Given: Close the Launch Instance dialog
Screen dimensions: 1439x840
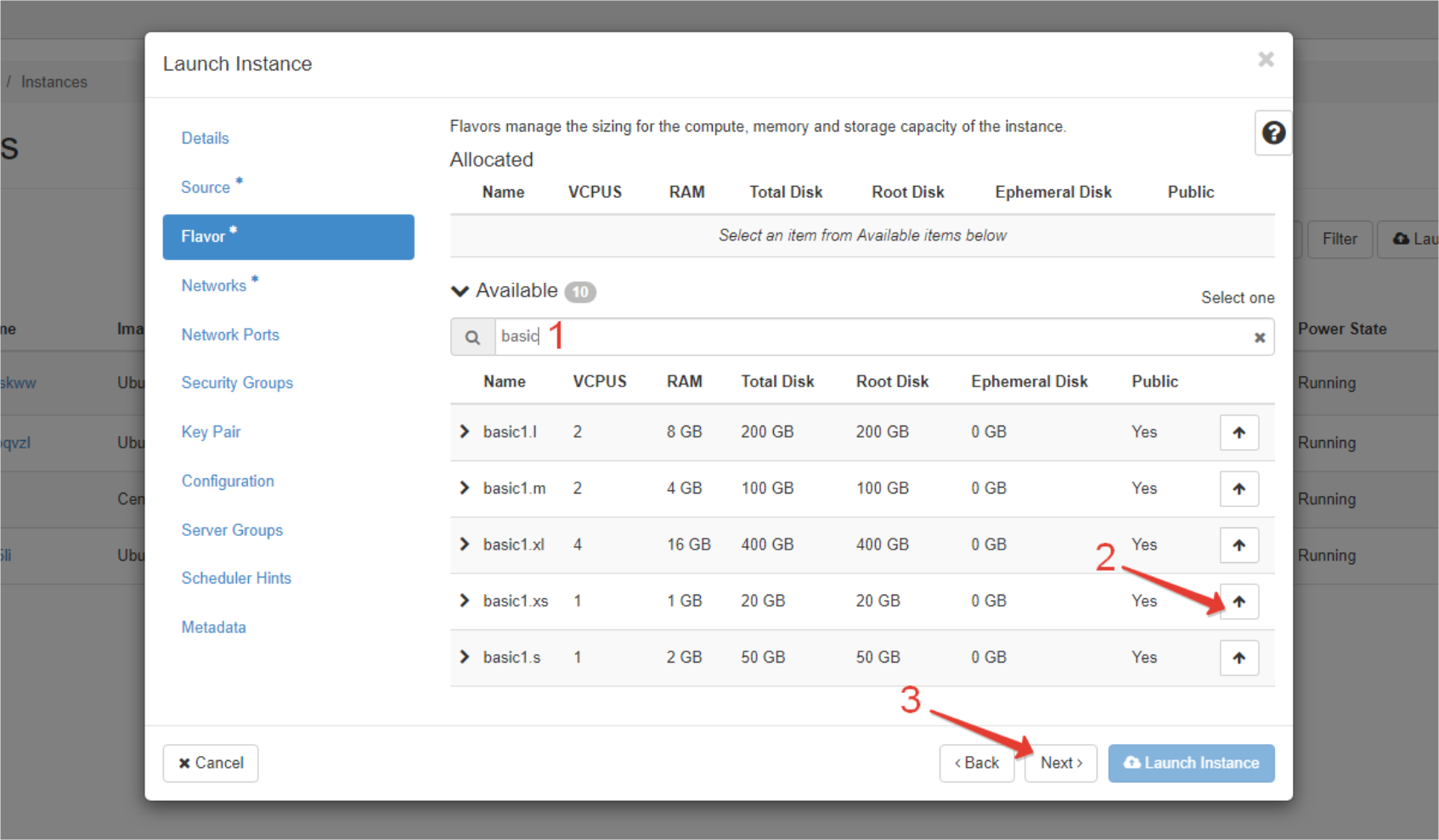Looking at the screenshot, I should click(1266, 59).
